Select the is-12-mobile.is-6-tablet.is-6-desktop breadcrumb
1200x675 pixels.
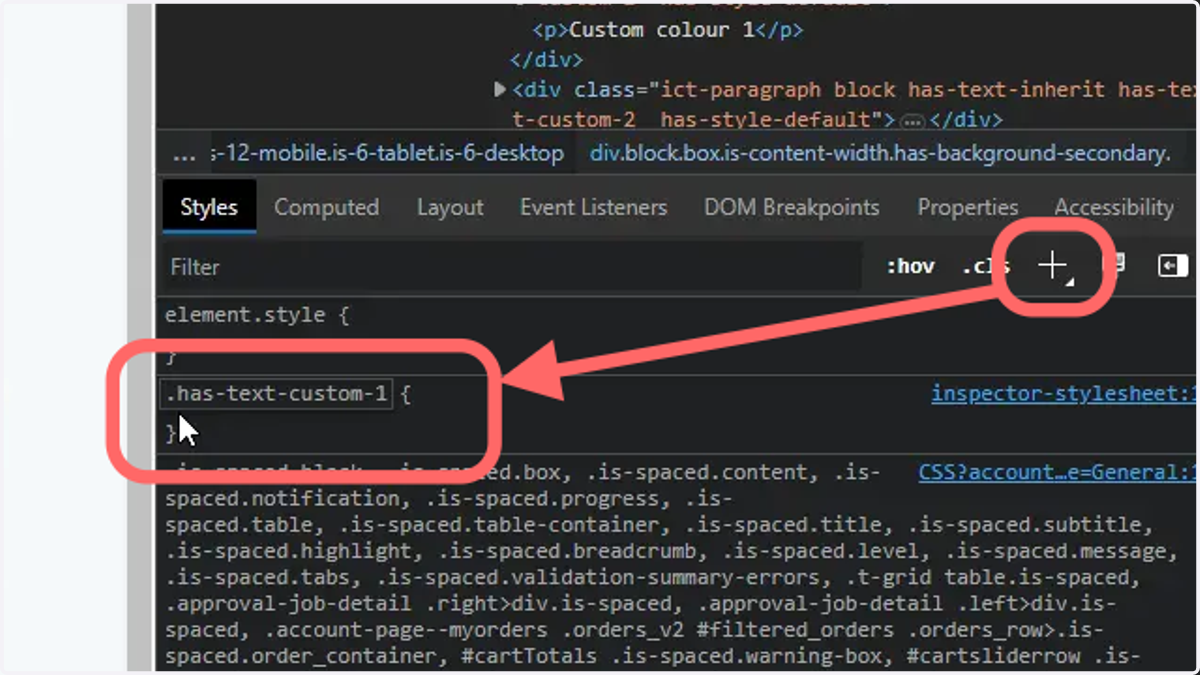(x=388, y=154)
